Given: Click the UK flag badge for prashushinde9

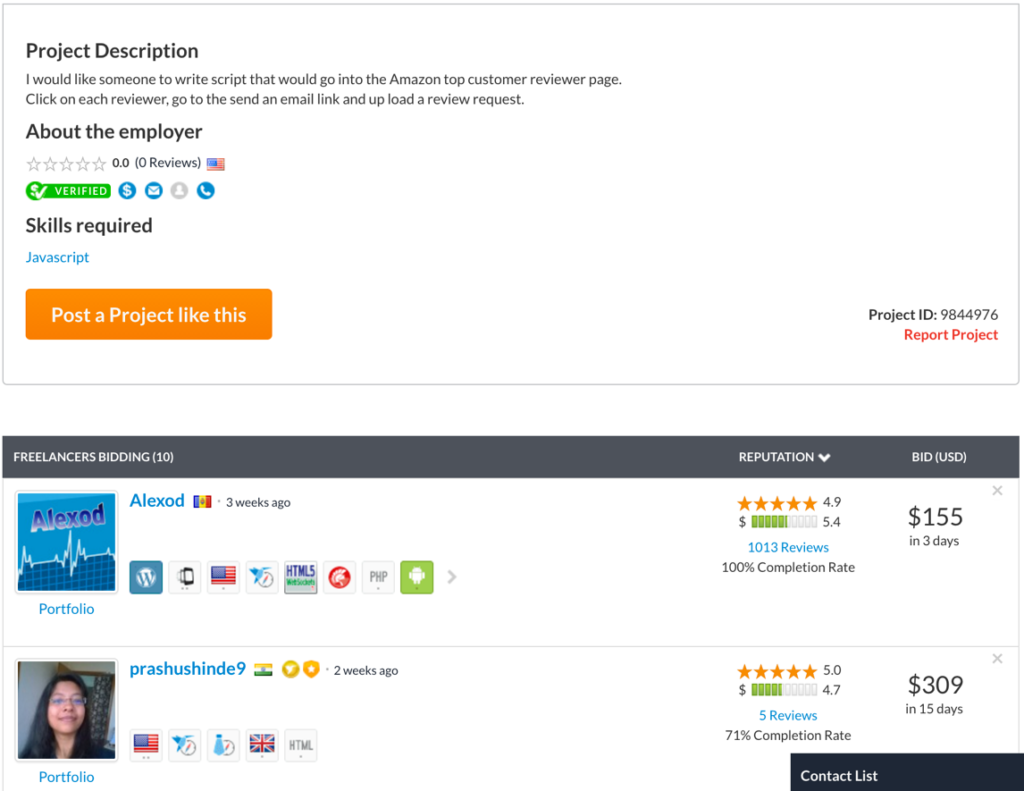Looking at the screenshot, I should point(262,745).
